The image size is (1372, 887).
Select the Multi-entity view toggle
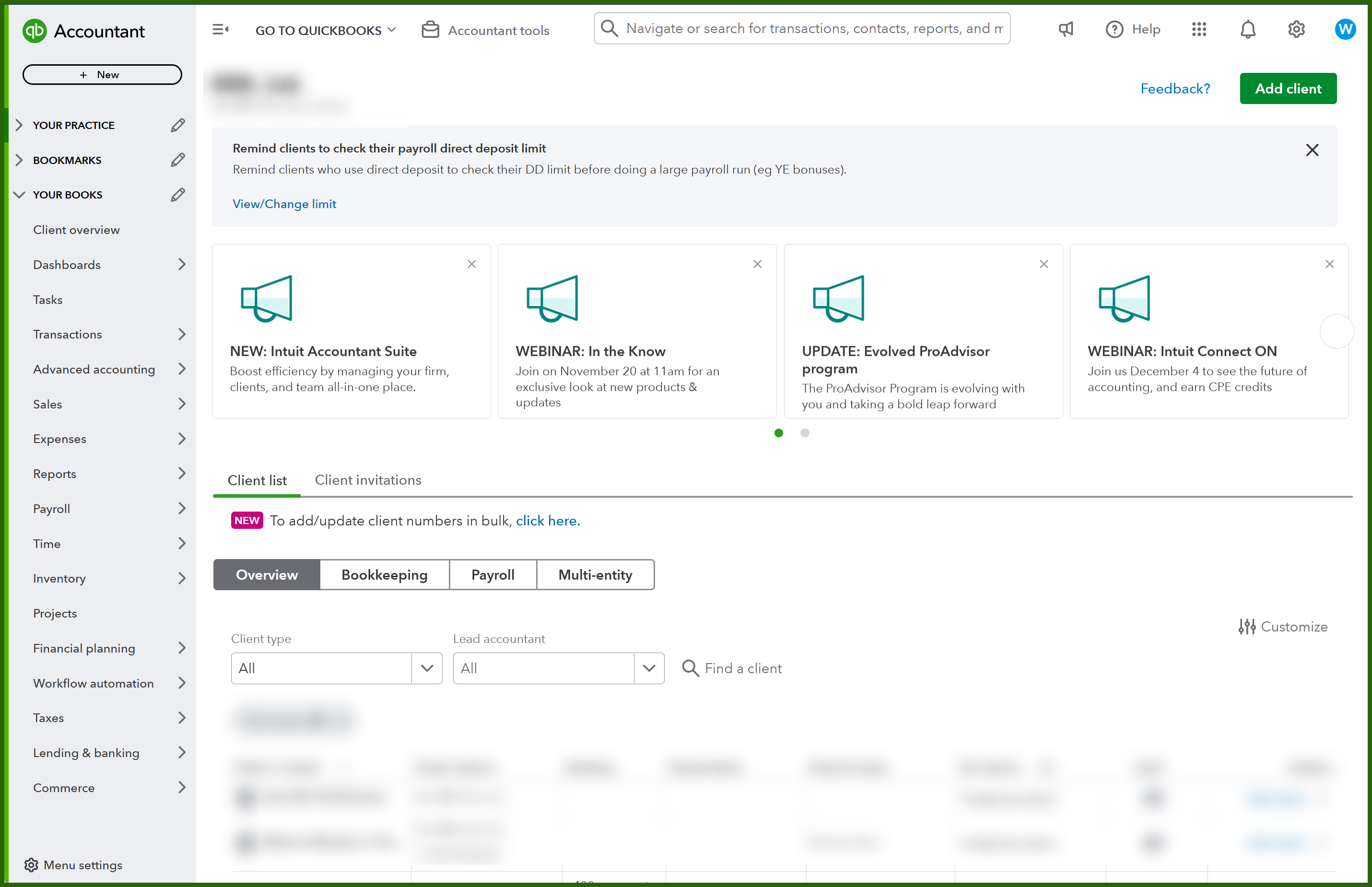[x=595, y=575]
